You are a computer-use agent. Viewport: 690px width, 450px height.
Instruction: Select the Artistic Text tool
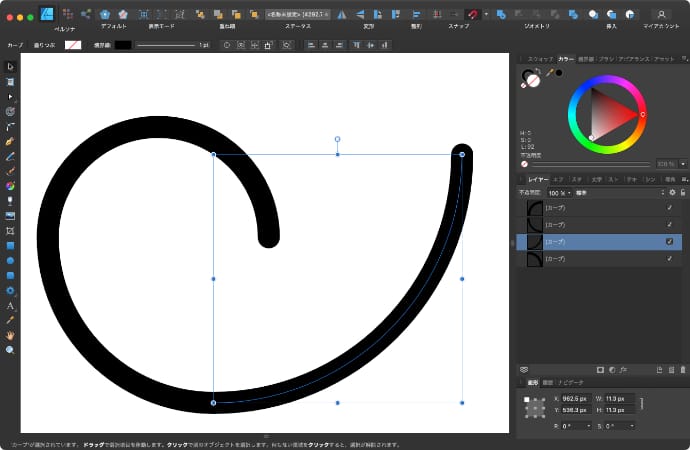click(x=10, y=305)
